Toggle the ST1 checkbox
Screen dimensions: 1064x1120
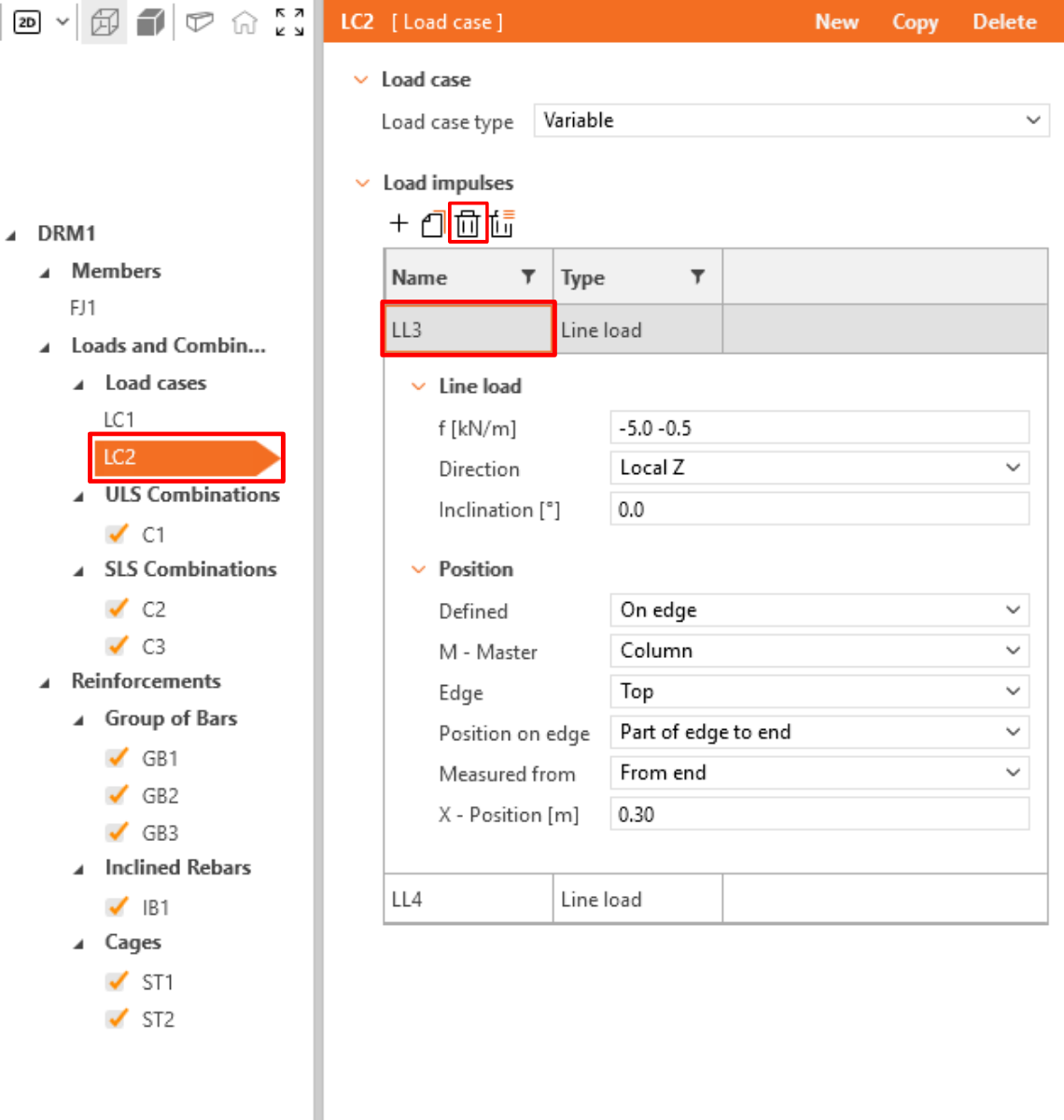pos(117,982)
